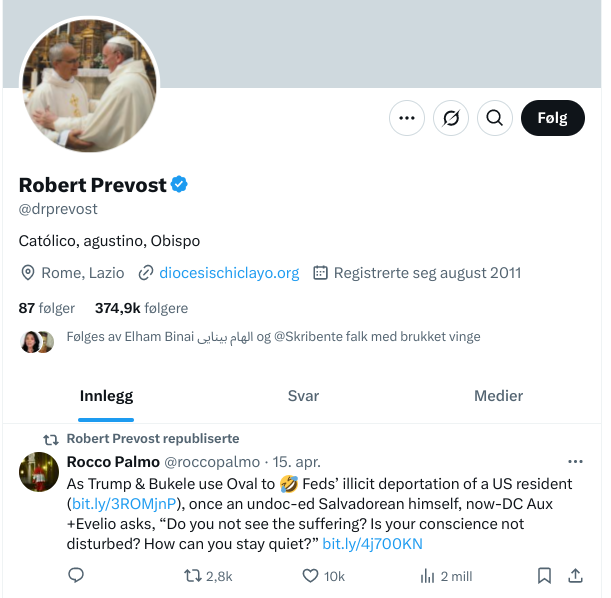Open the three-dot profile options menu
This screenshot has width=611, height=598.
406,118
